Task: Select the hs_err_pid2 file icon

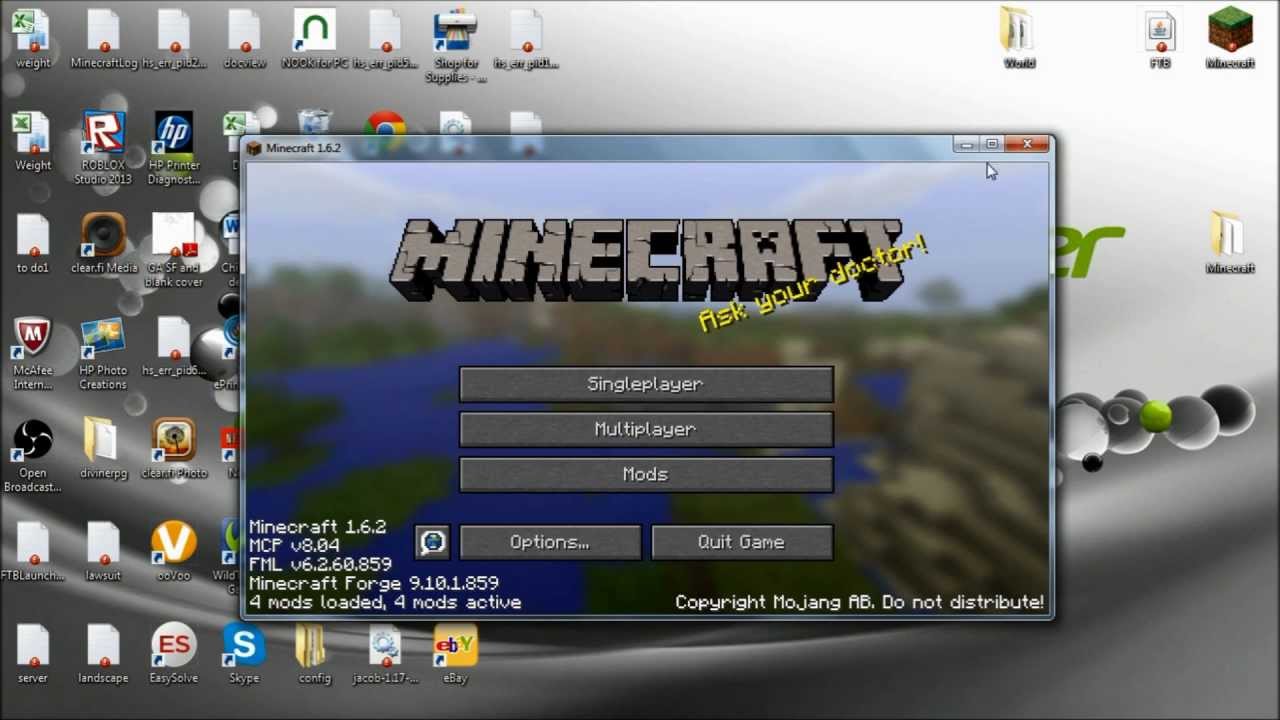Action: (x=174, y=40)
